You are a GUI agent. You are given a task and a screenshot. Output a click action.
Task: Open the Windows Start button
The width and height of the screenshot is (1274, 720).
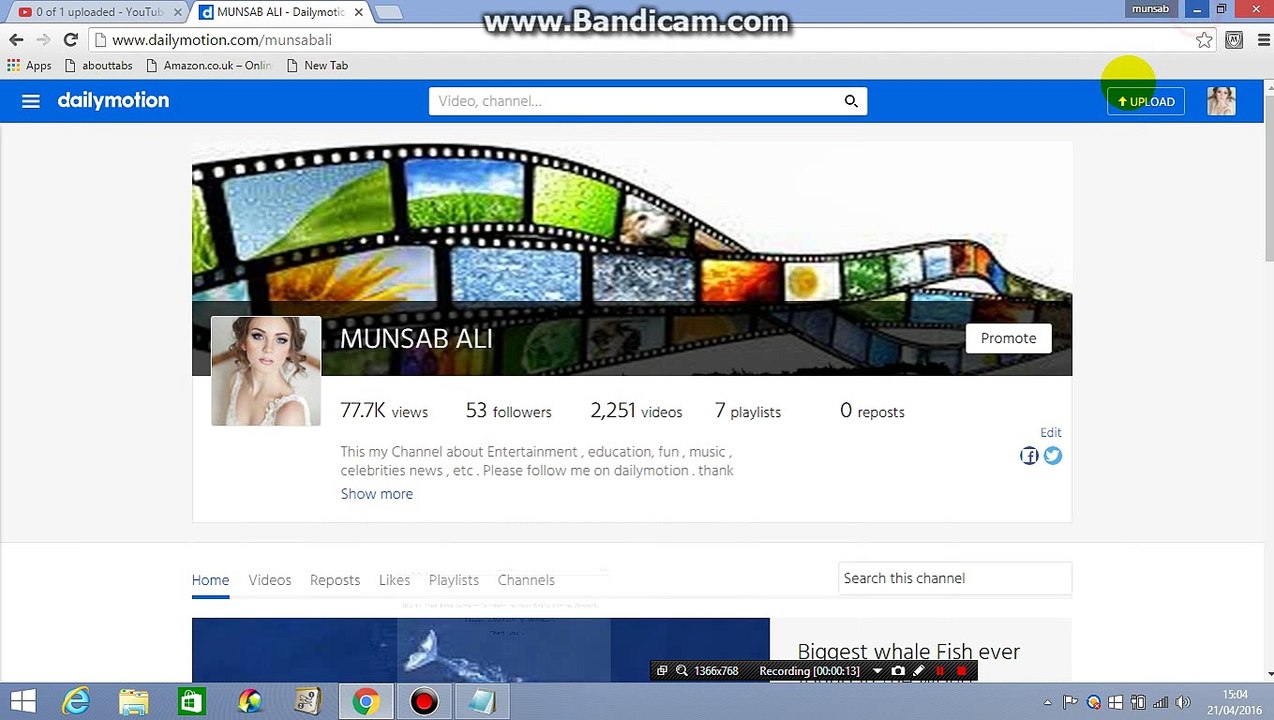point(23,702)
